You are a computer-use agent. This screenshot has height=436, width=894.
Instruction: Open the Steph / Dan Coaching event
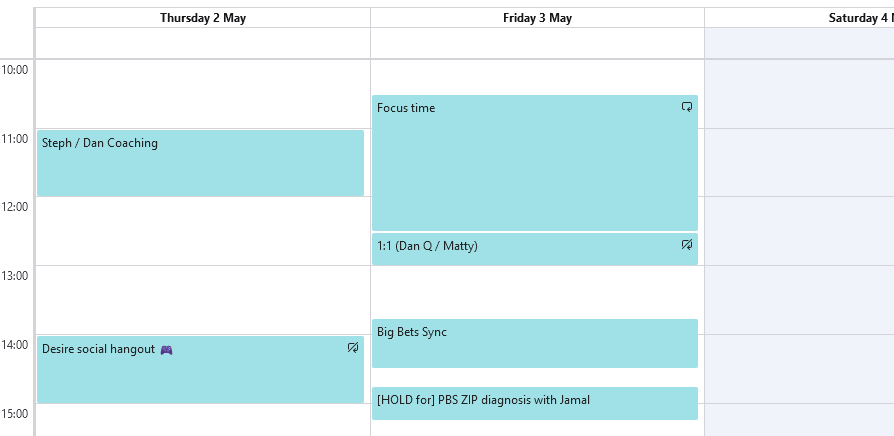tap(200, 163)
